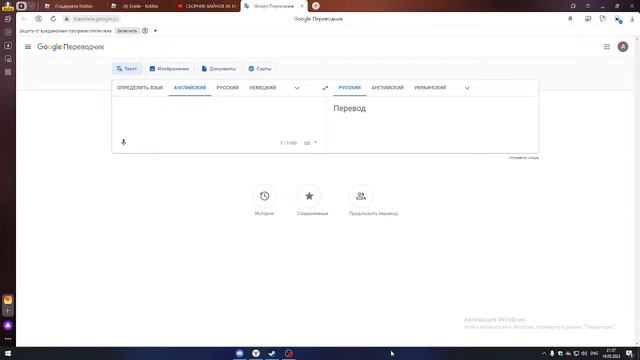
Task: Open the browser main menu lines icon
Action: pyautogui.click(x=588, y=6)
